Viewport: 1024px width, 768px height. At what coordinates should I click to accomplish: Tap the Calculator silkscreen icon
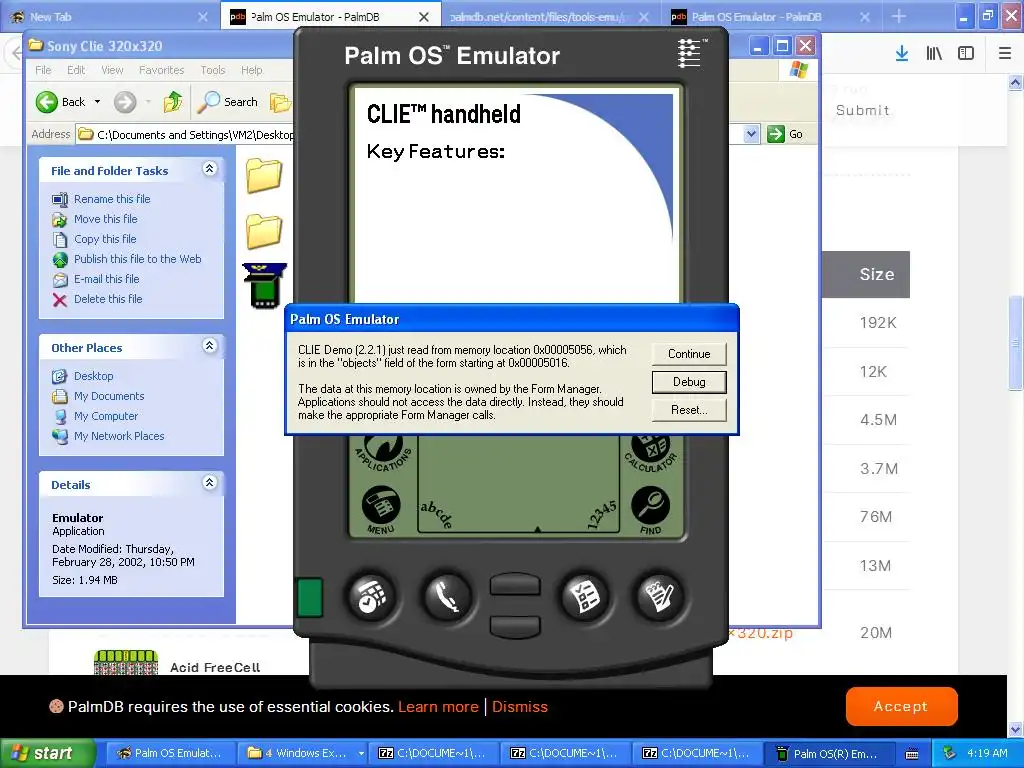(651, 452)
